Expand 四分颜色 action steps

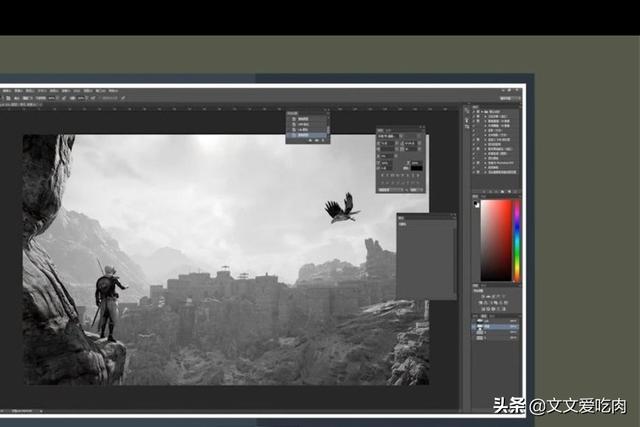(485, 158)
